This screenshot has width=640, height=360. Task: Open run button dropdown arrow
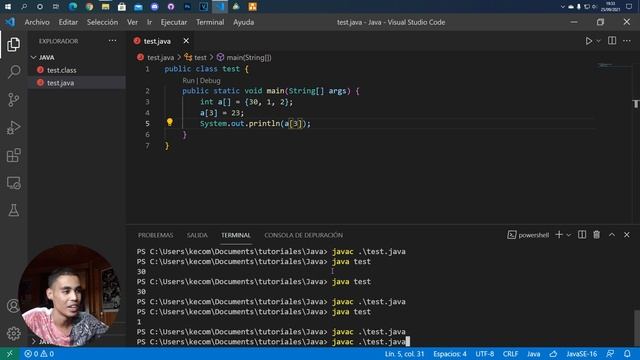[x=598, y=41]
